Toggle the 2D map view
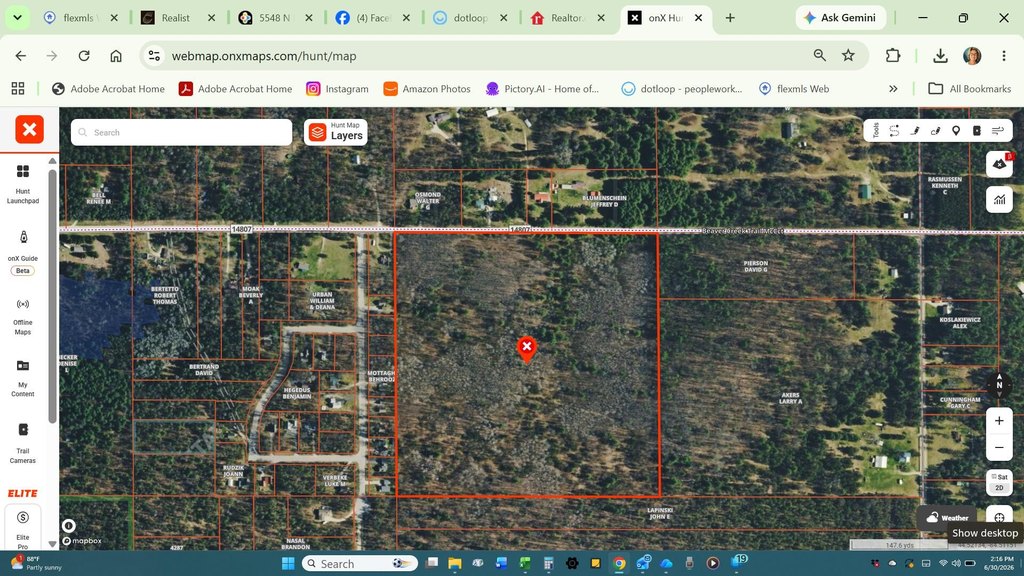 [x=999, y=488]
